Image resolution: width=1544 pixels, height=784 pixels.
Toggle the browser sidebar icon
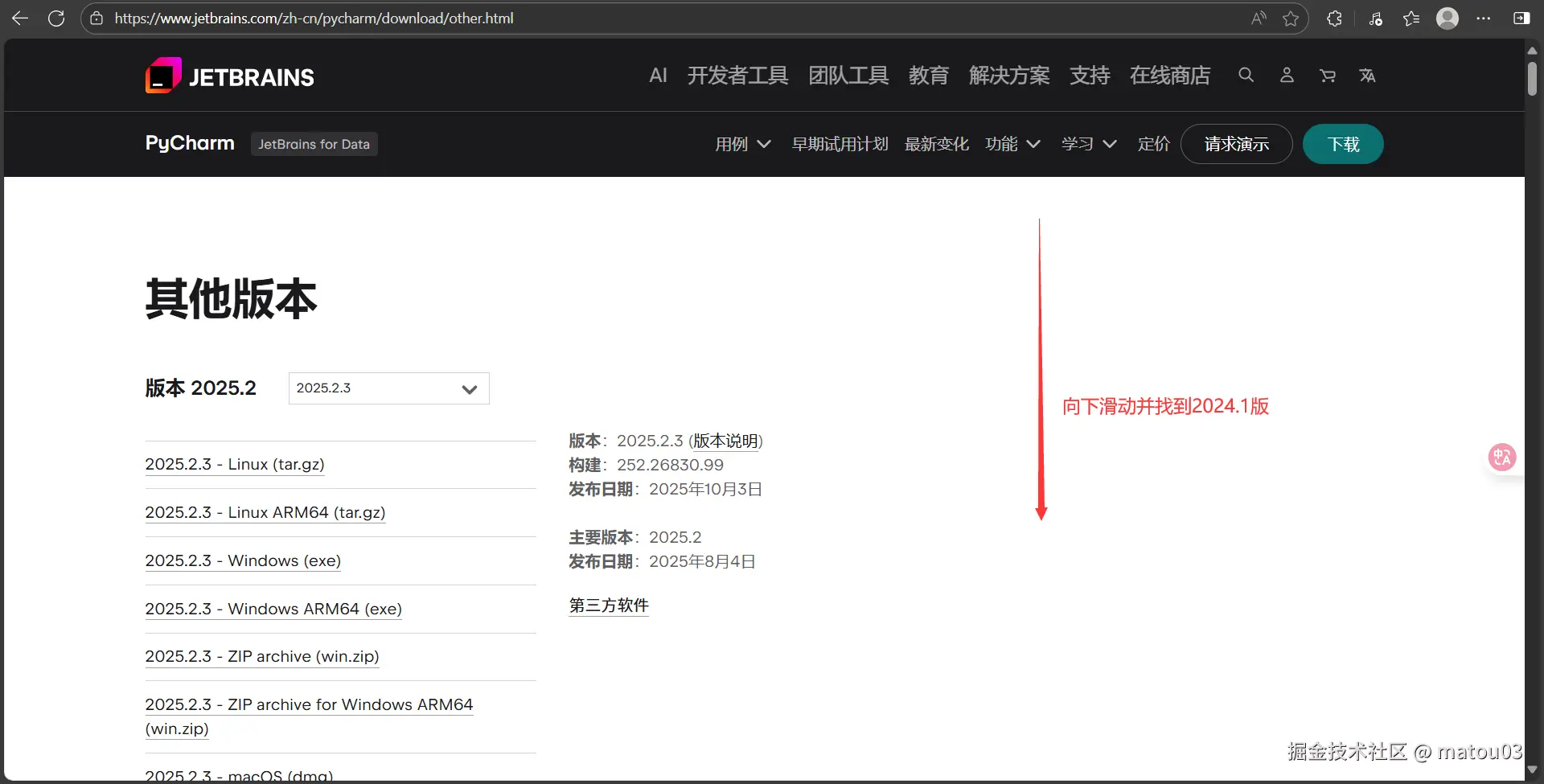[1521, 18]
